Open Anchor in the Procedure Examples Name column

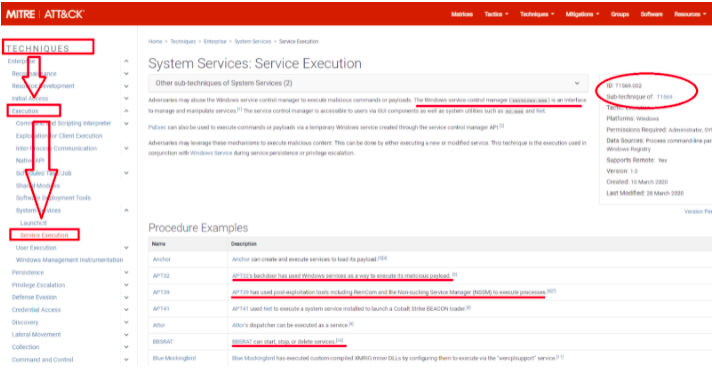[162, 259]
